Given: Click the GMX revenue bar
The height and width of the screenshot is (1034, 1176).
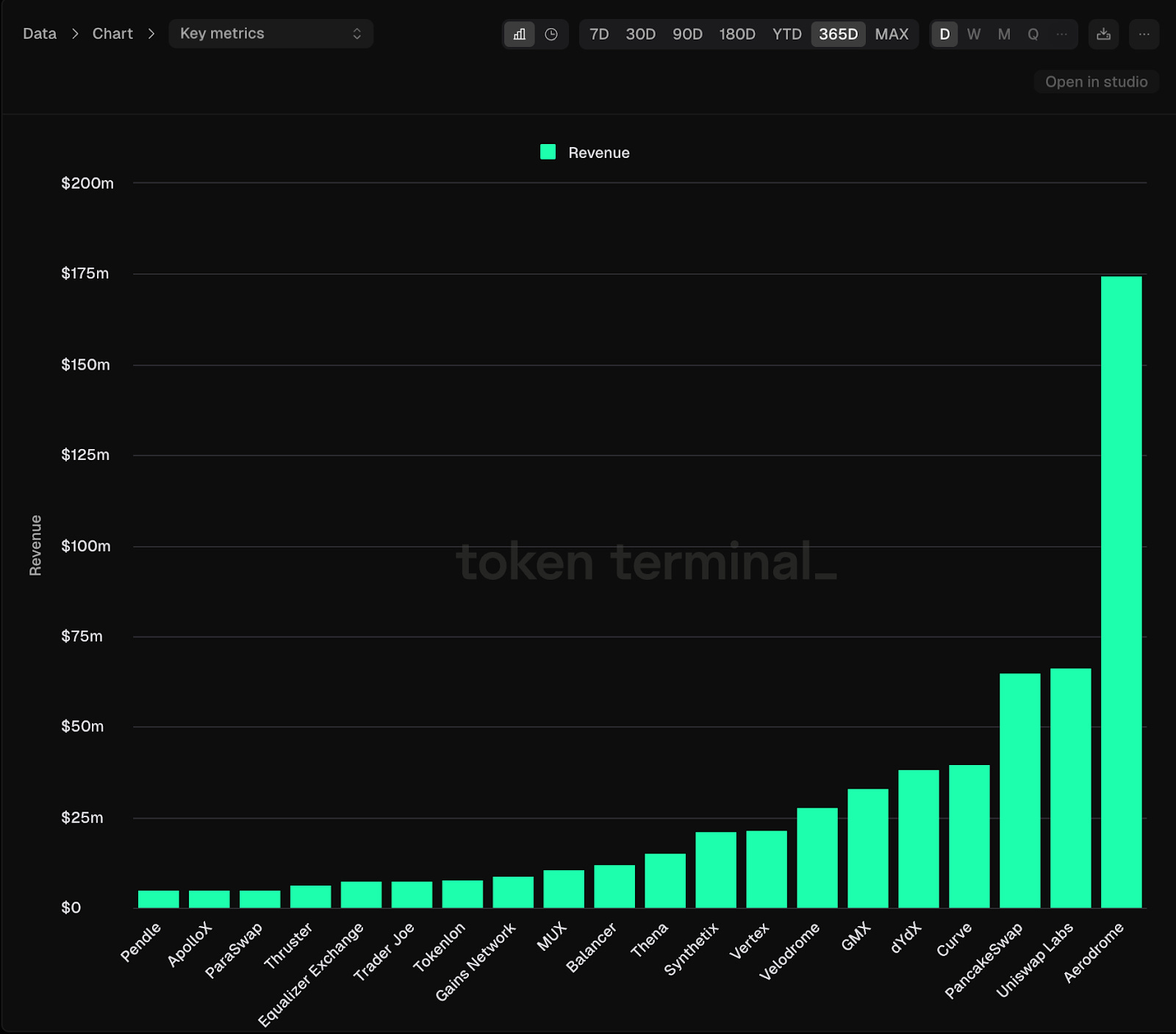Looking at the screenshot, I should tap(868, 849).
